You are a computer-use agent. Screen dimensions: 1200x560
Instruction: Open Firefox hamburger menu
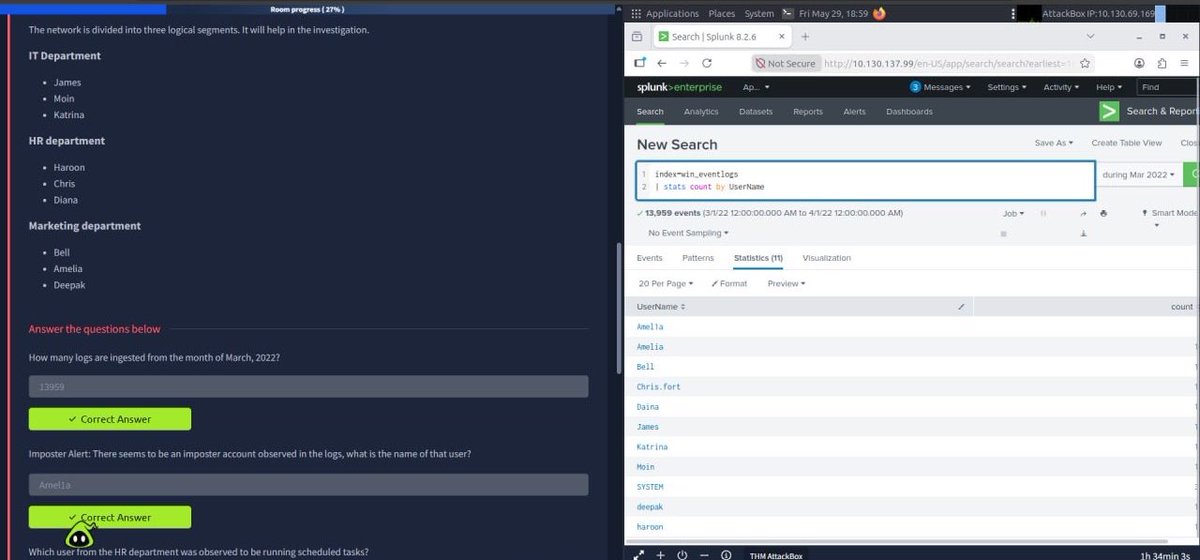click(x=1184, y=63)
